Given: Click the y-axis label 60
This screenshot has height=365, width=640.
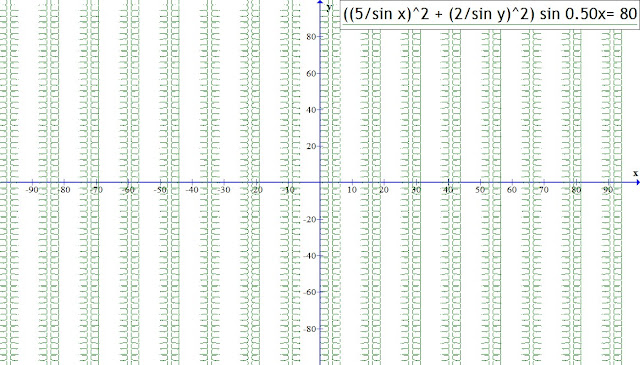Looking at the screenshot, I should point(311,73).
